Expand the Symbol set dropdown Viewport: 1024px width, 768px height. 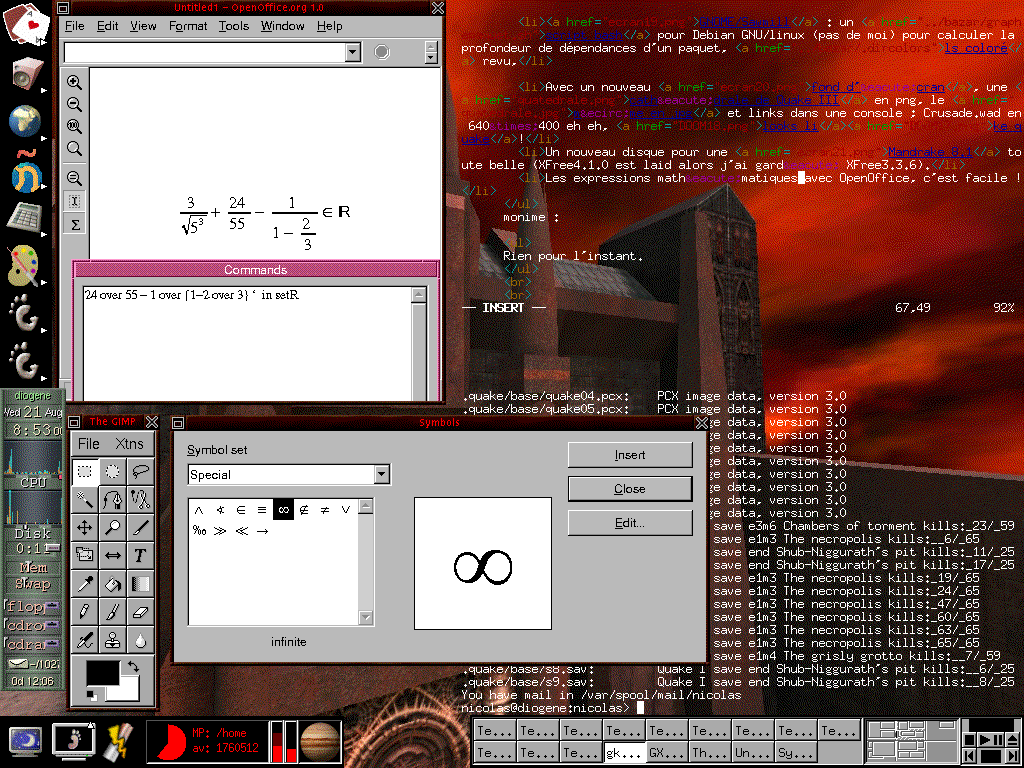click(381, 475)
